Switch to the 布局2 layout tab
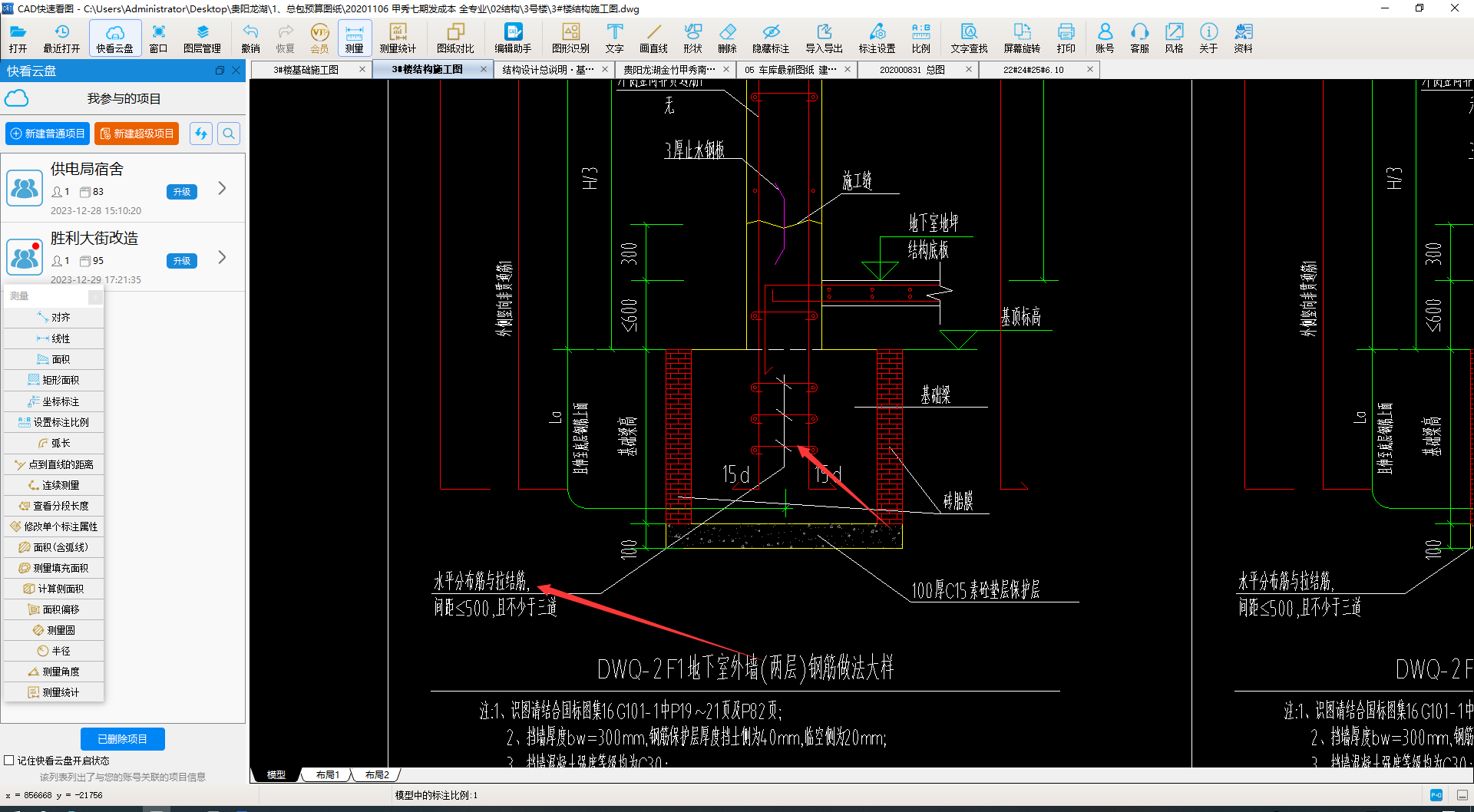The height and width of the screenshot is (812, 1474). (376, 774)
